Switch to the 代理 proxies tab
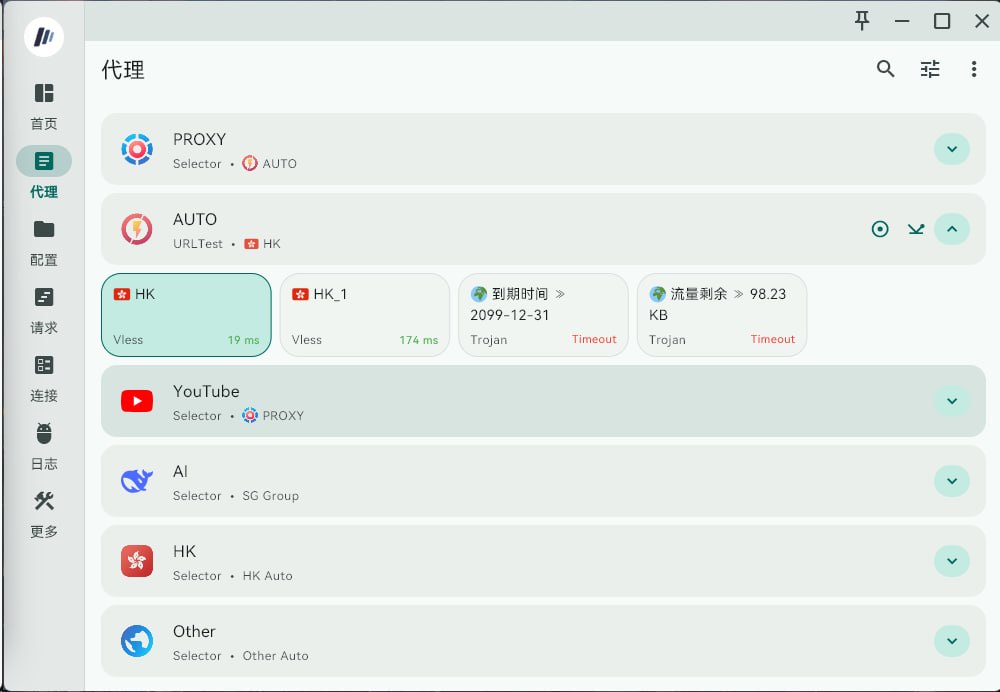The height and width of the screenshot is (692, 1000). pyautogui.click(x=43, y=173)
